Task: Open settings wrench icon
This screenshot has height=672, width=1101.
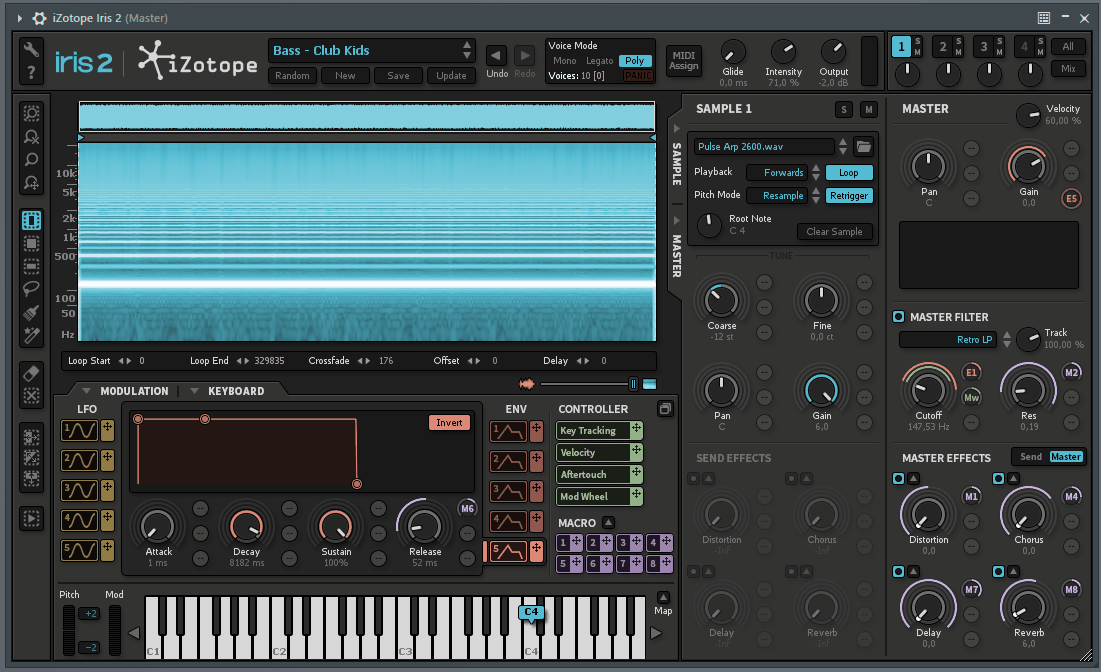Action: coord(31,49)
